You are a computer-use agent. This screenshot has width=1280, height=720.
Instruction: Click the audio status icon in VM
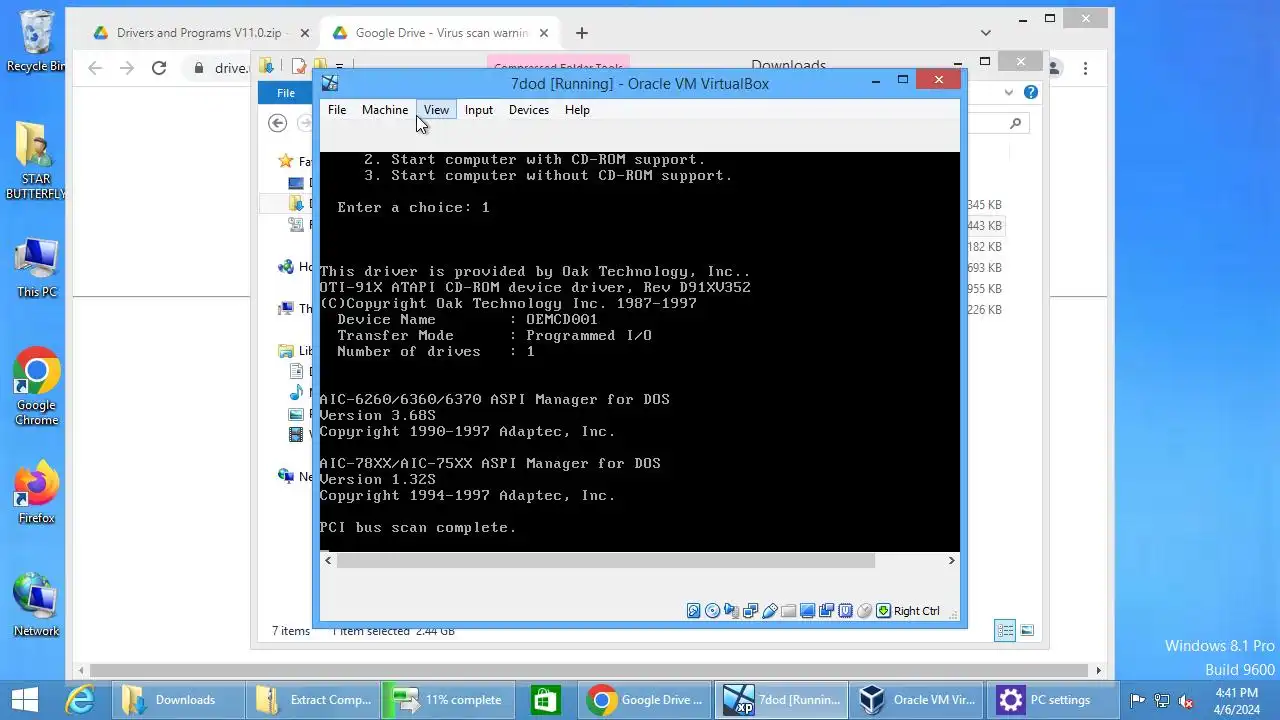tap(731, 611)
